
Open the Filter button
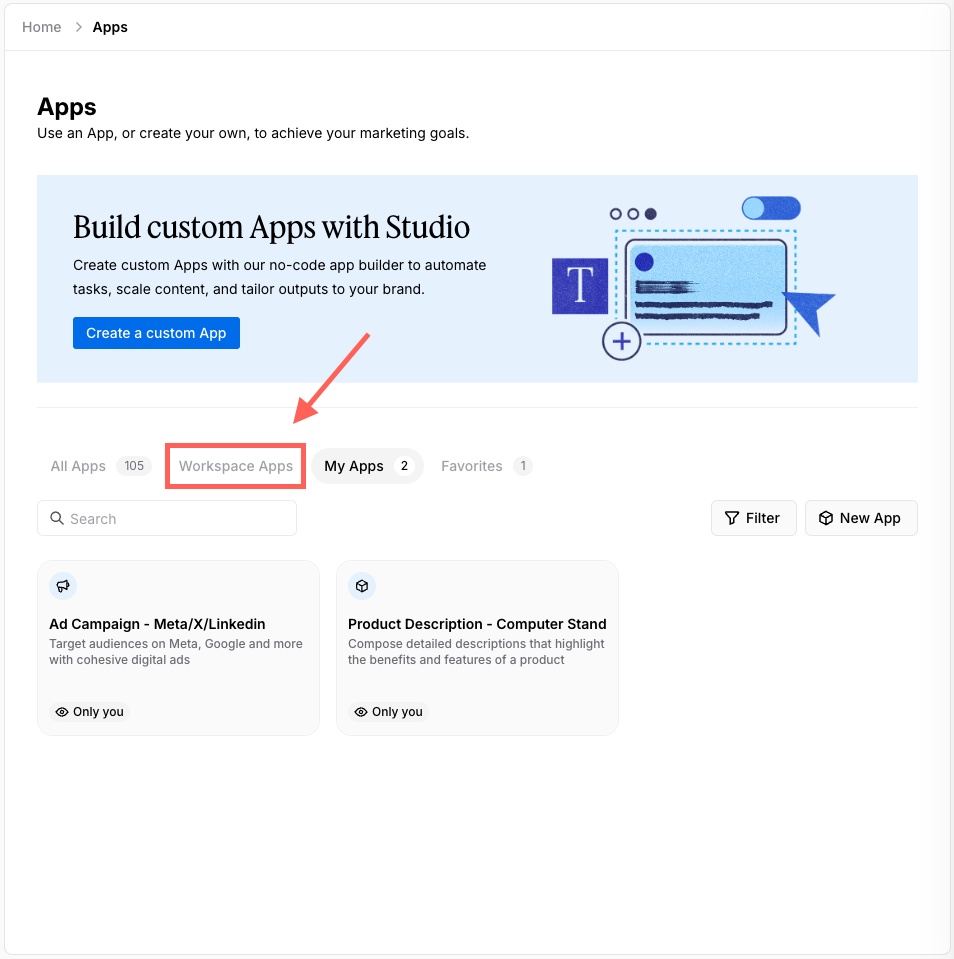(x=753, y=518)
